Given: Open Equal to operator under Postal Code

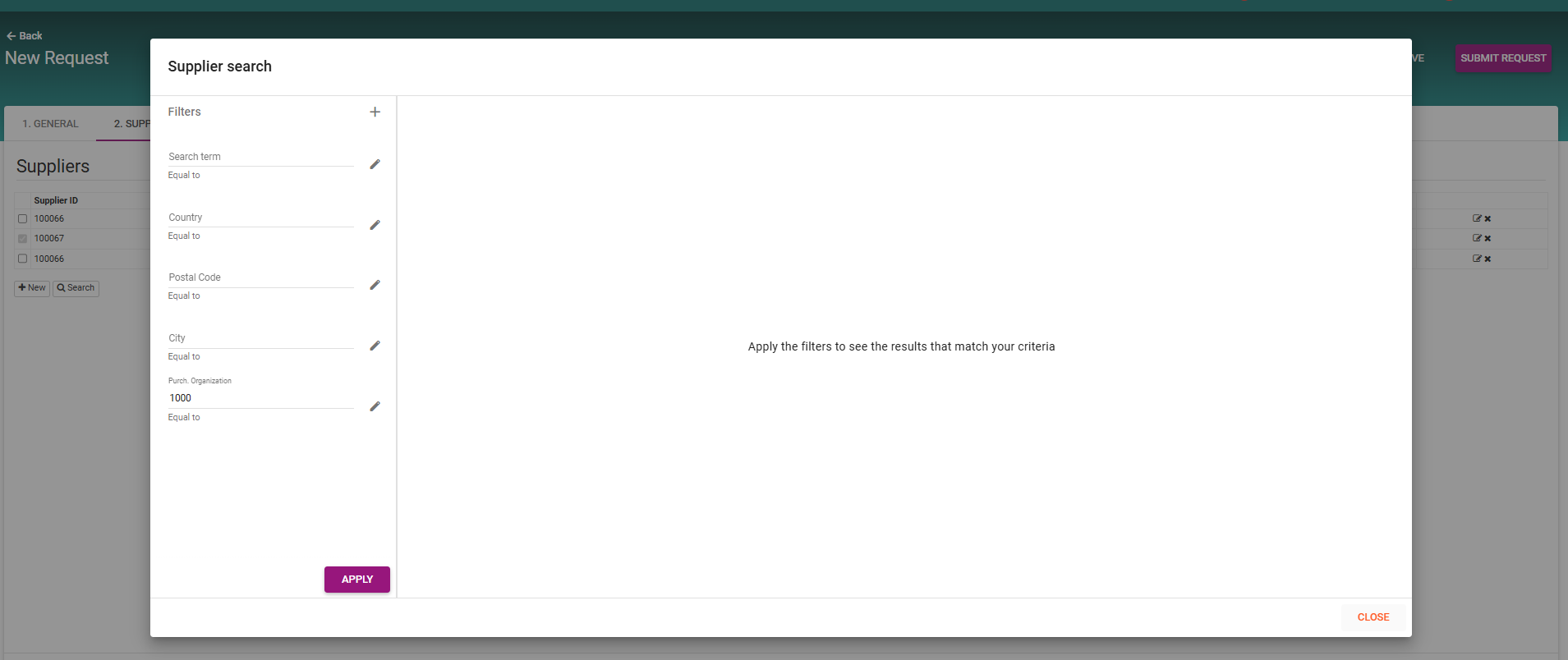Looking at the screenshot, I should [x=184, y=296].
